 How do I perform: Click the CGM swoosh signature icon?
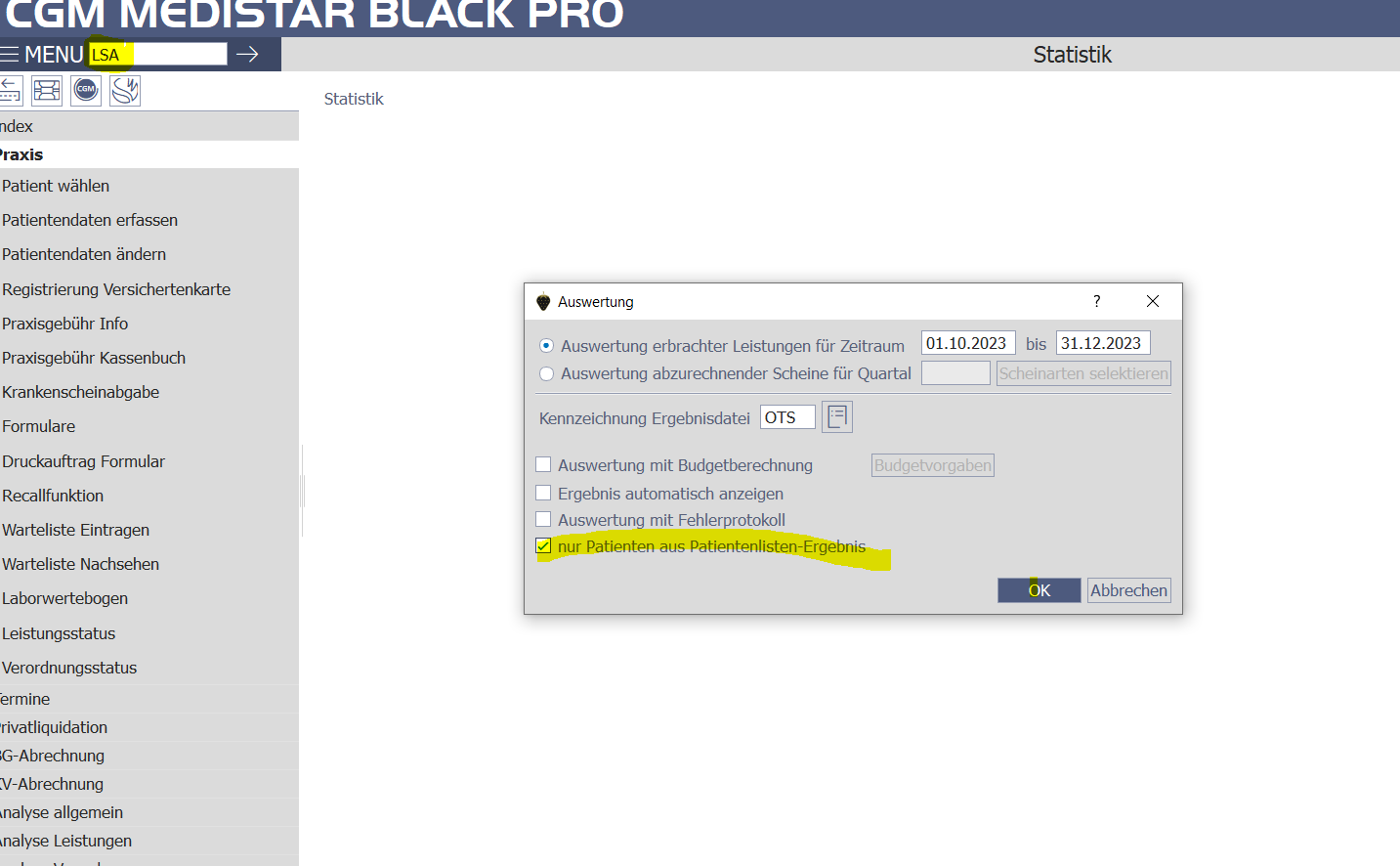(124, 90)
